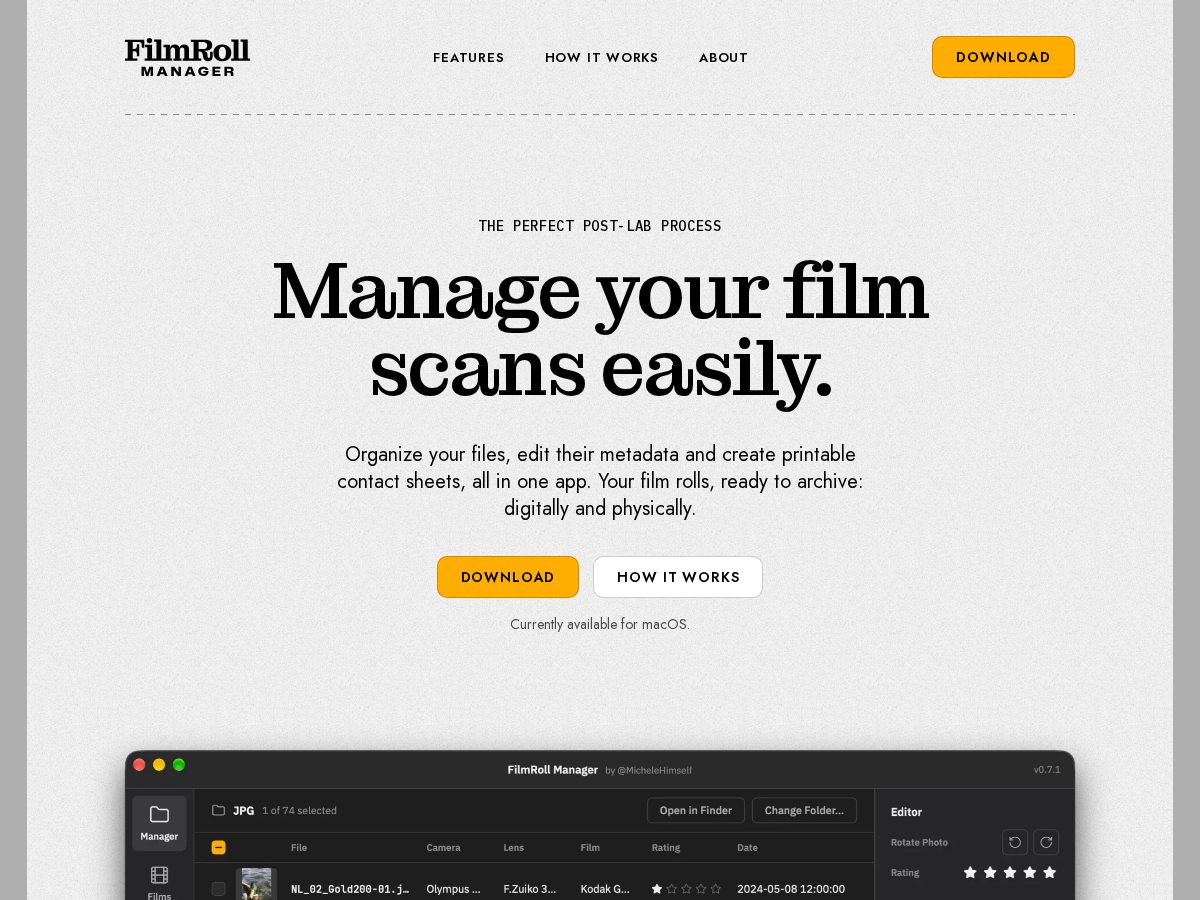This screenshot has width=1200, height=900.
Task: Click the date 2024-05-08 12:00:00
Action: coord(791,888)
